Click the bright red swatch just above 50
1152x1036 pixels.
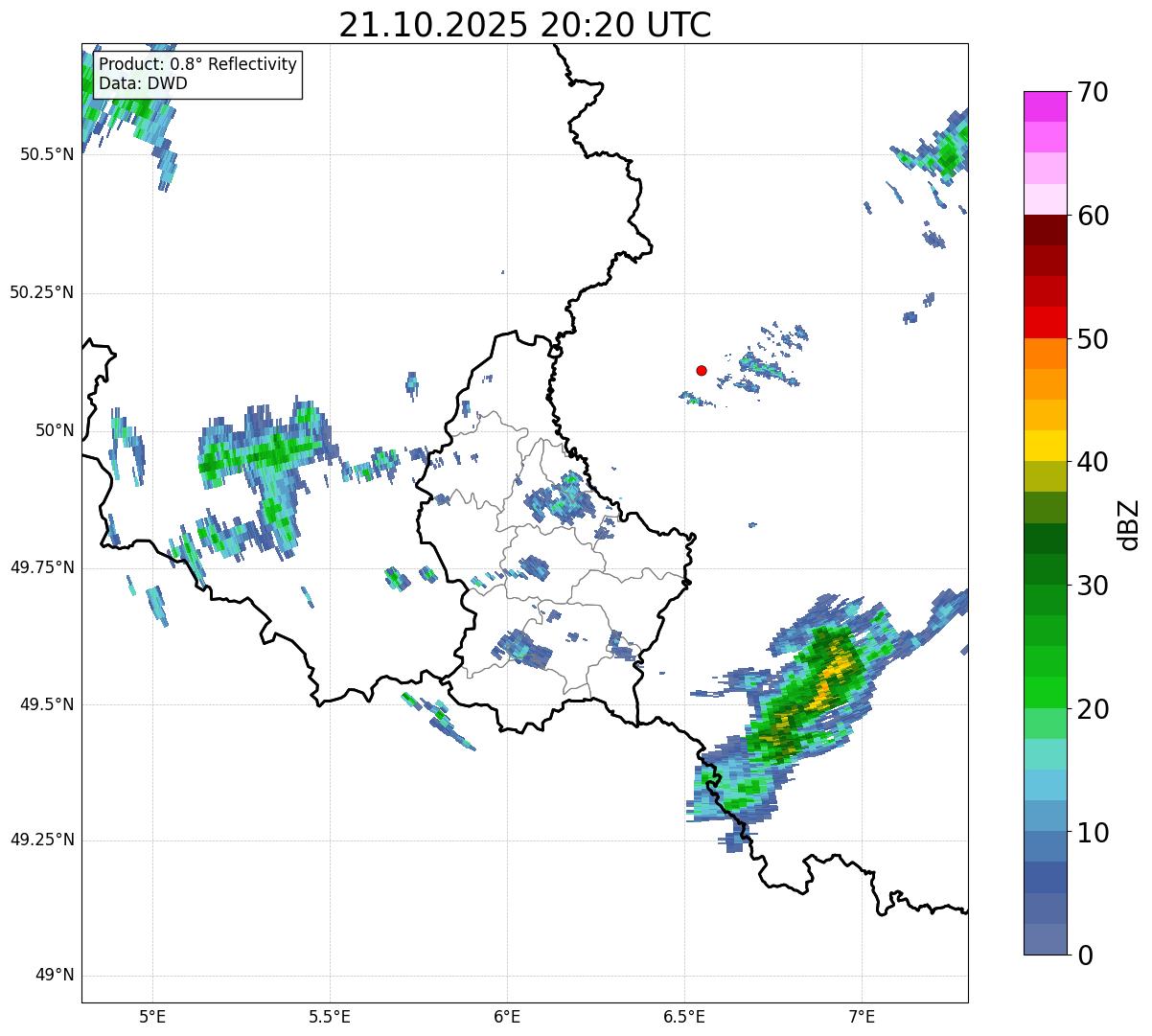(1044, 322)
